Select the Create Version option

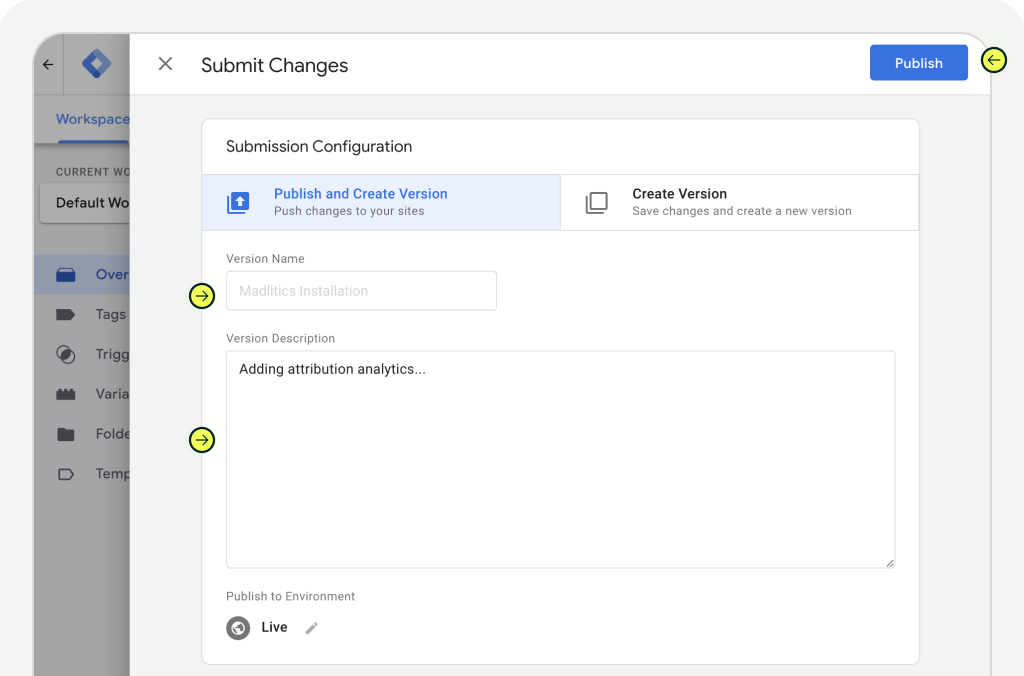click(739, 202)
